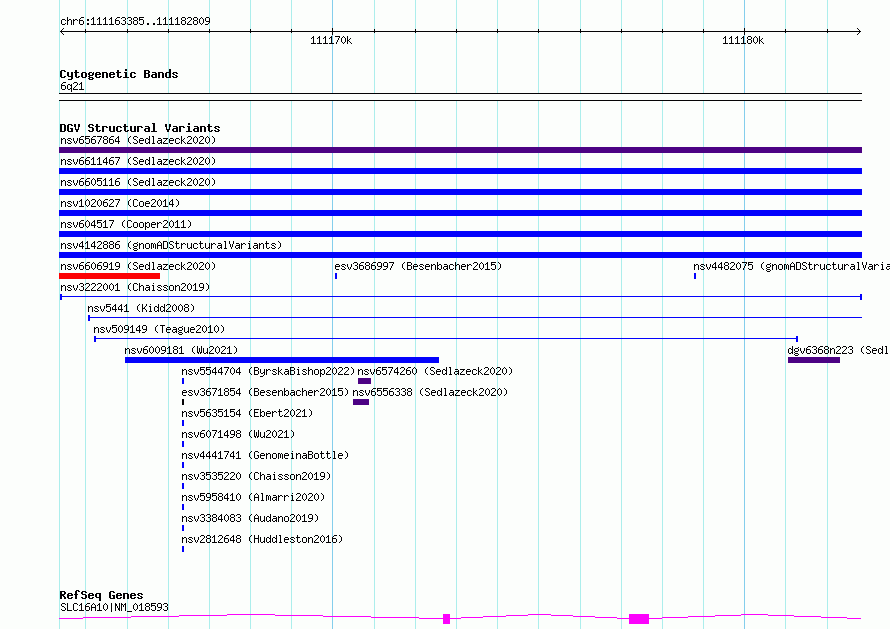This screenshot has width=890, height=629.
Task: Open the nsv1020627 (Coe2014) variant
Action: 120,203
